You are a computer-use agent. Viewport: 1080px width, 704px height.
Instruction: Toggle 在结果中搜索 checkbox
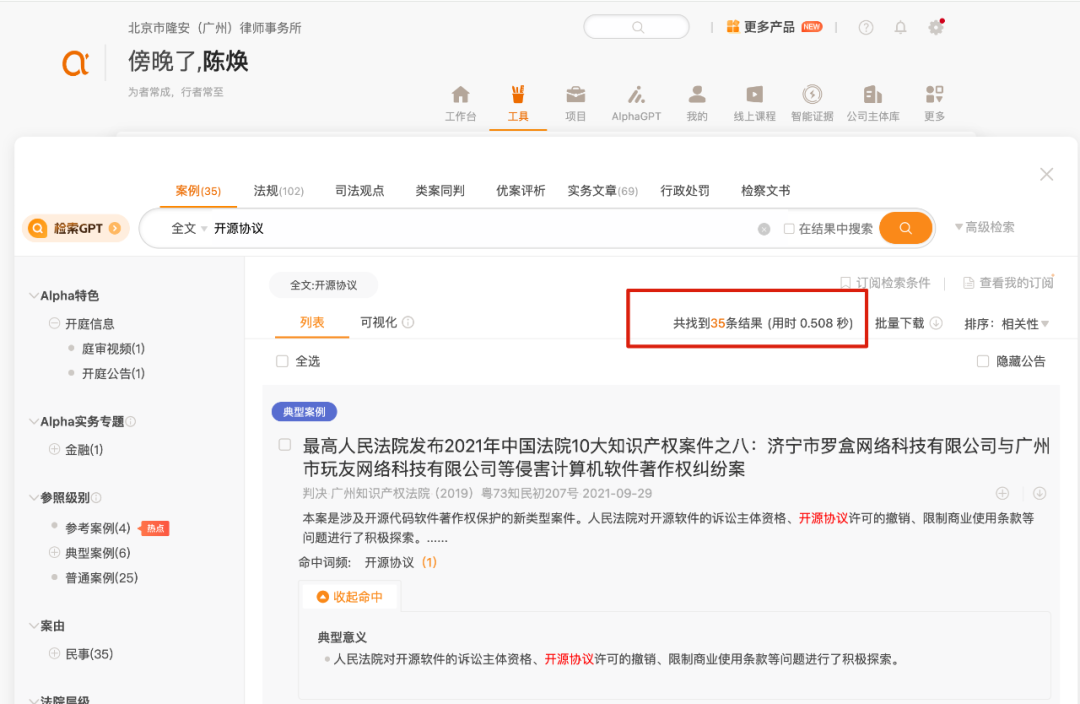click(789, 229)
